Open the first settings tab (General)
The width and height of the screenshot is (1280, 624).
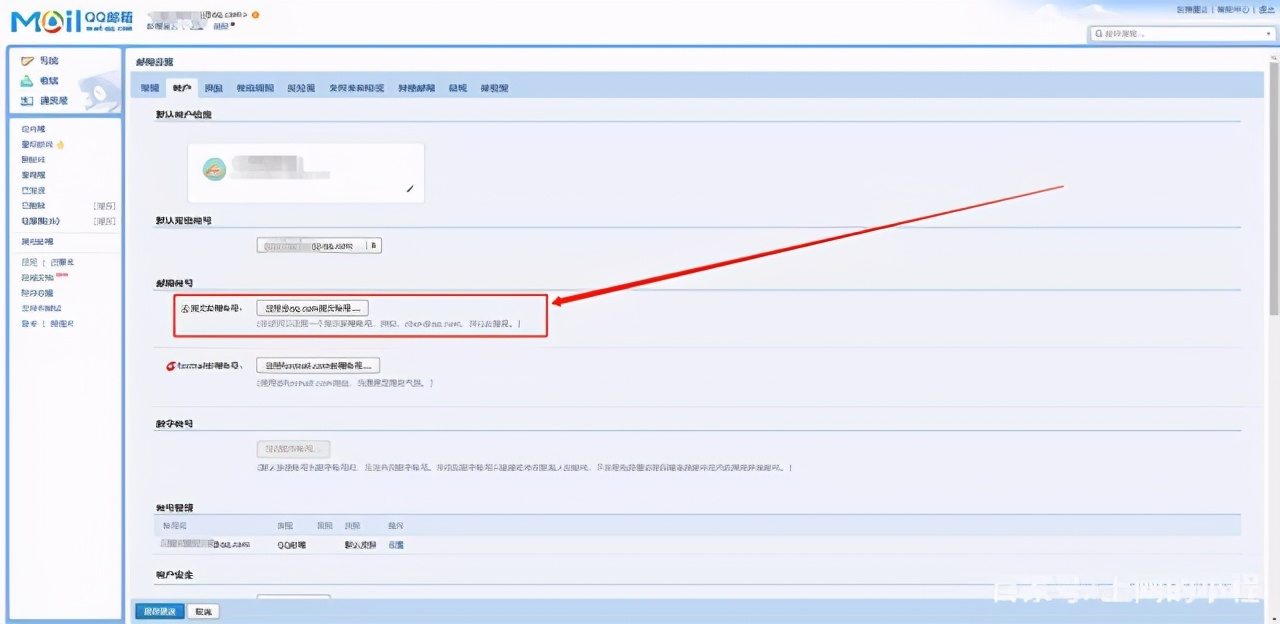tap(150, 88)
